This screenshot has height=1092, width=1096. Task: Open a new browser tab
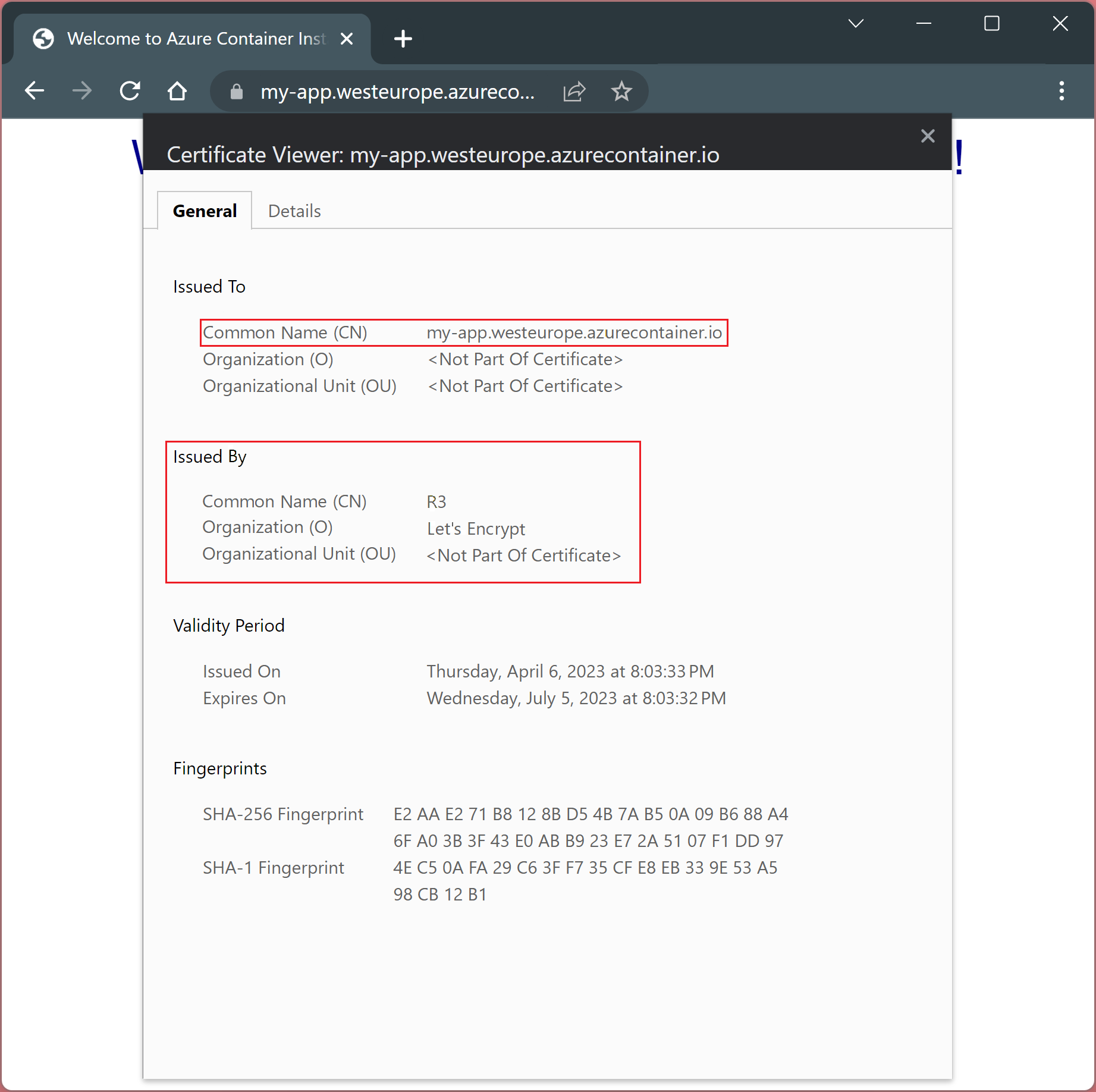(x=403, y=39)
